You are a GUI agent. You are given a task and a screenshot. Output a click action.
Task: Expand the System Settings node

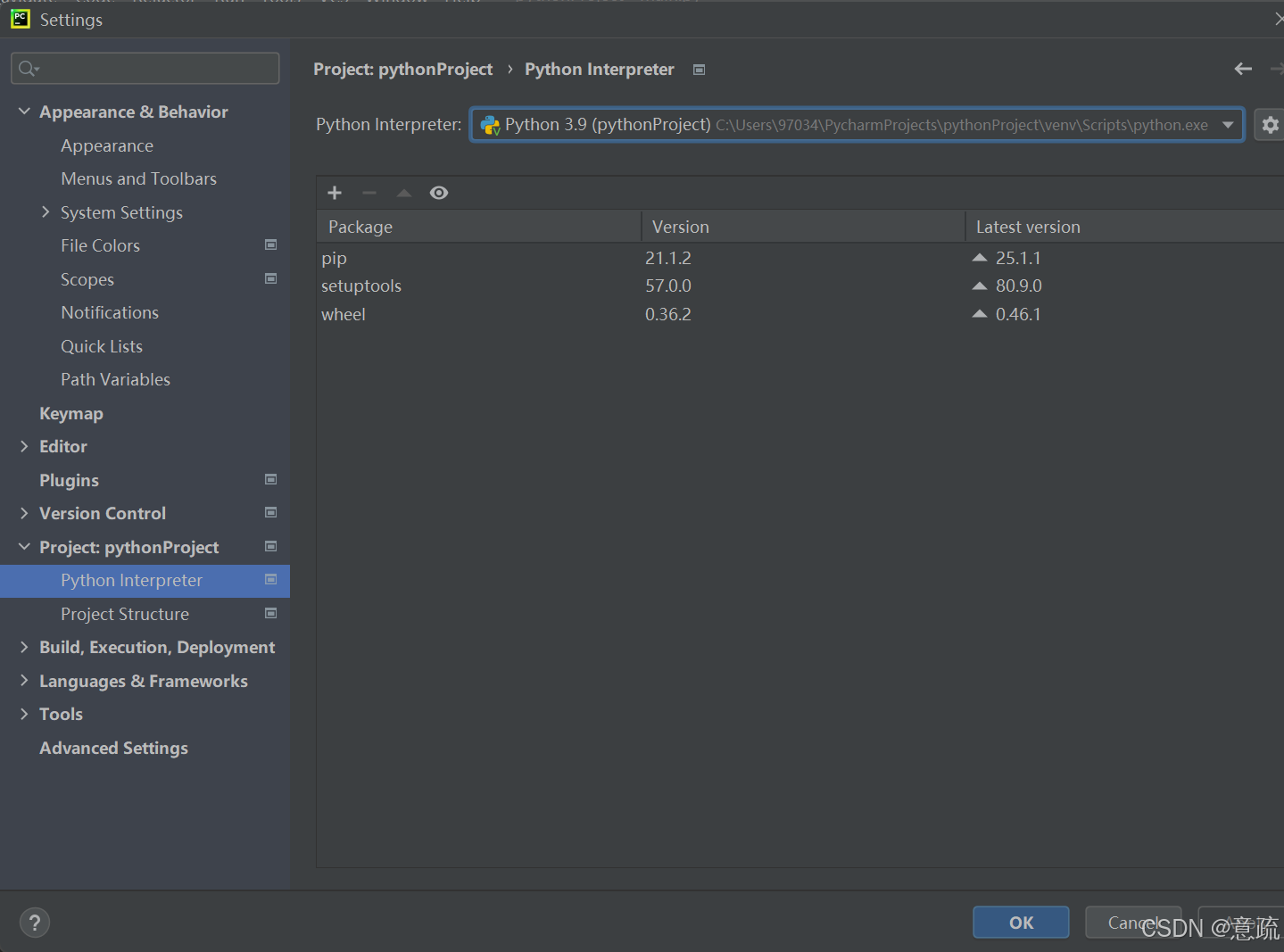(x=46, y=211)
